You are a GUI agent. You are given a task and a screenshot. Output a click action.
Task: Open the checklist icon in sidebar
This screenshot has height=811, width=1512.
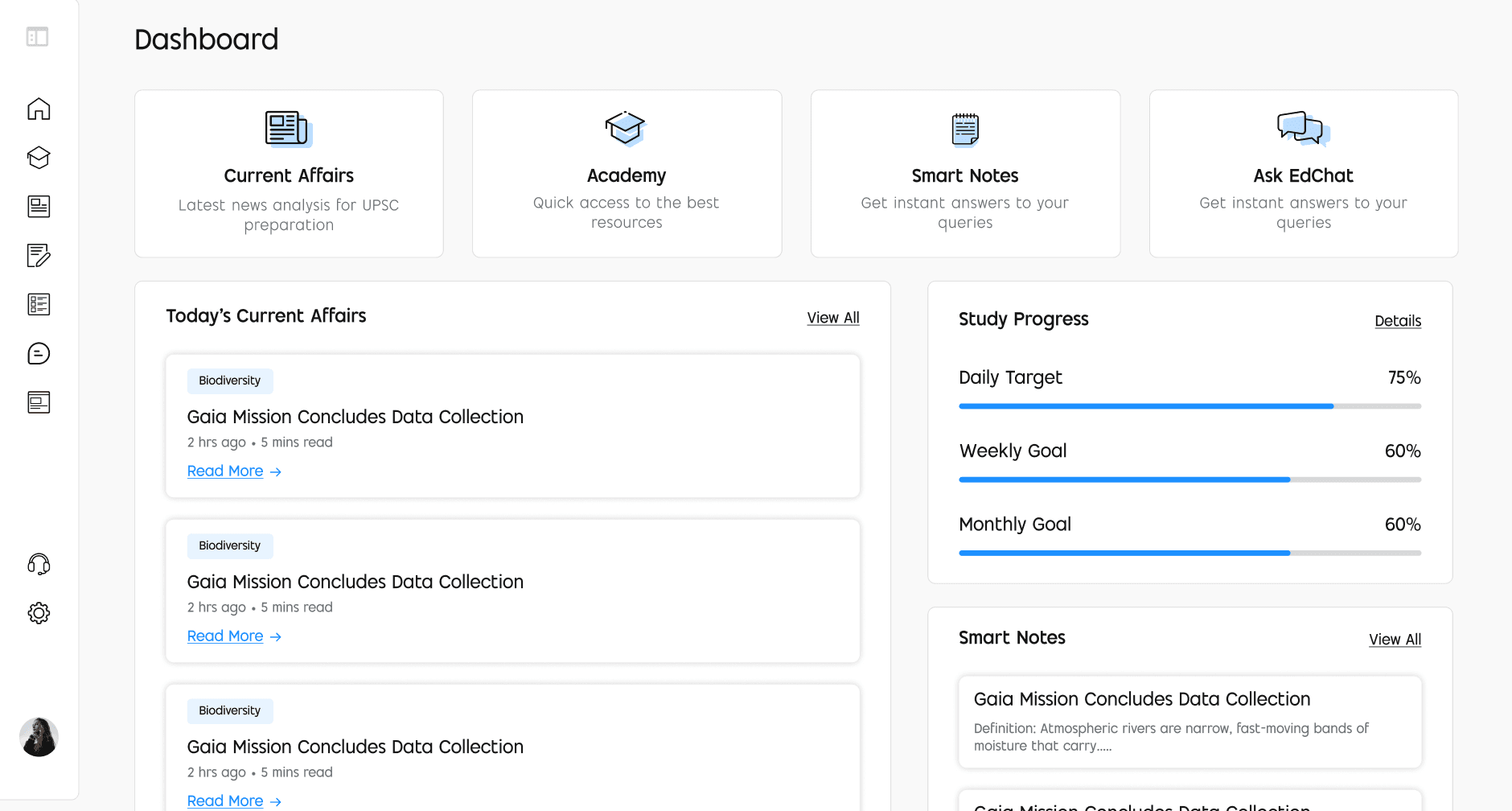coord(39,304)
